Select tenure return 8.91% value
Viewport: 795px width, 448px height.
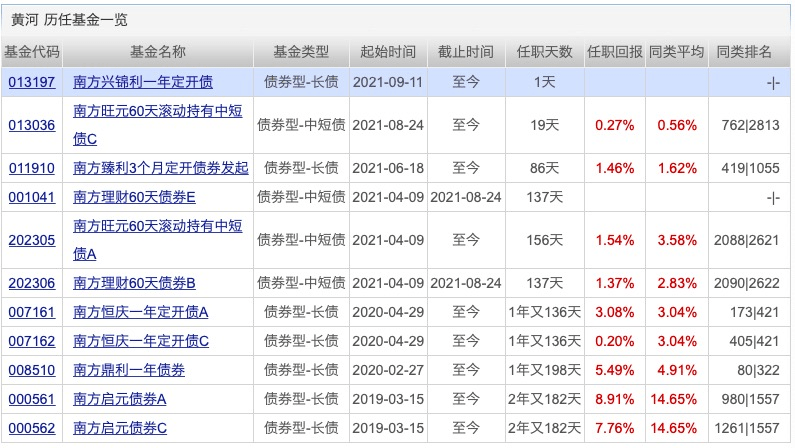[x=615, y=399]
